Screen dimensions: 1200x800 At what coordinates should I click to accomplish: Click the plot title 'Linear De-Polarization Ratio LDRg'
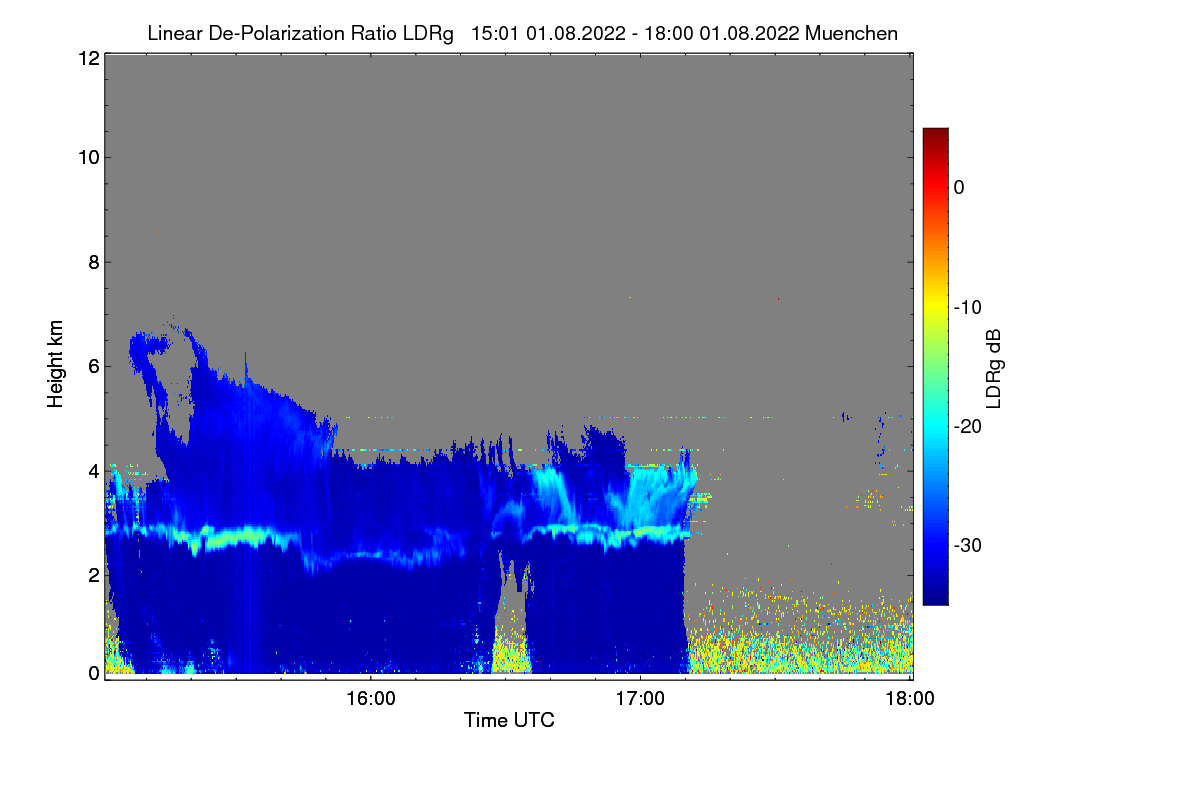click(x=300, y=33)
